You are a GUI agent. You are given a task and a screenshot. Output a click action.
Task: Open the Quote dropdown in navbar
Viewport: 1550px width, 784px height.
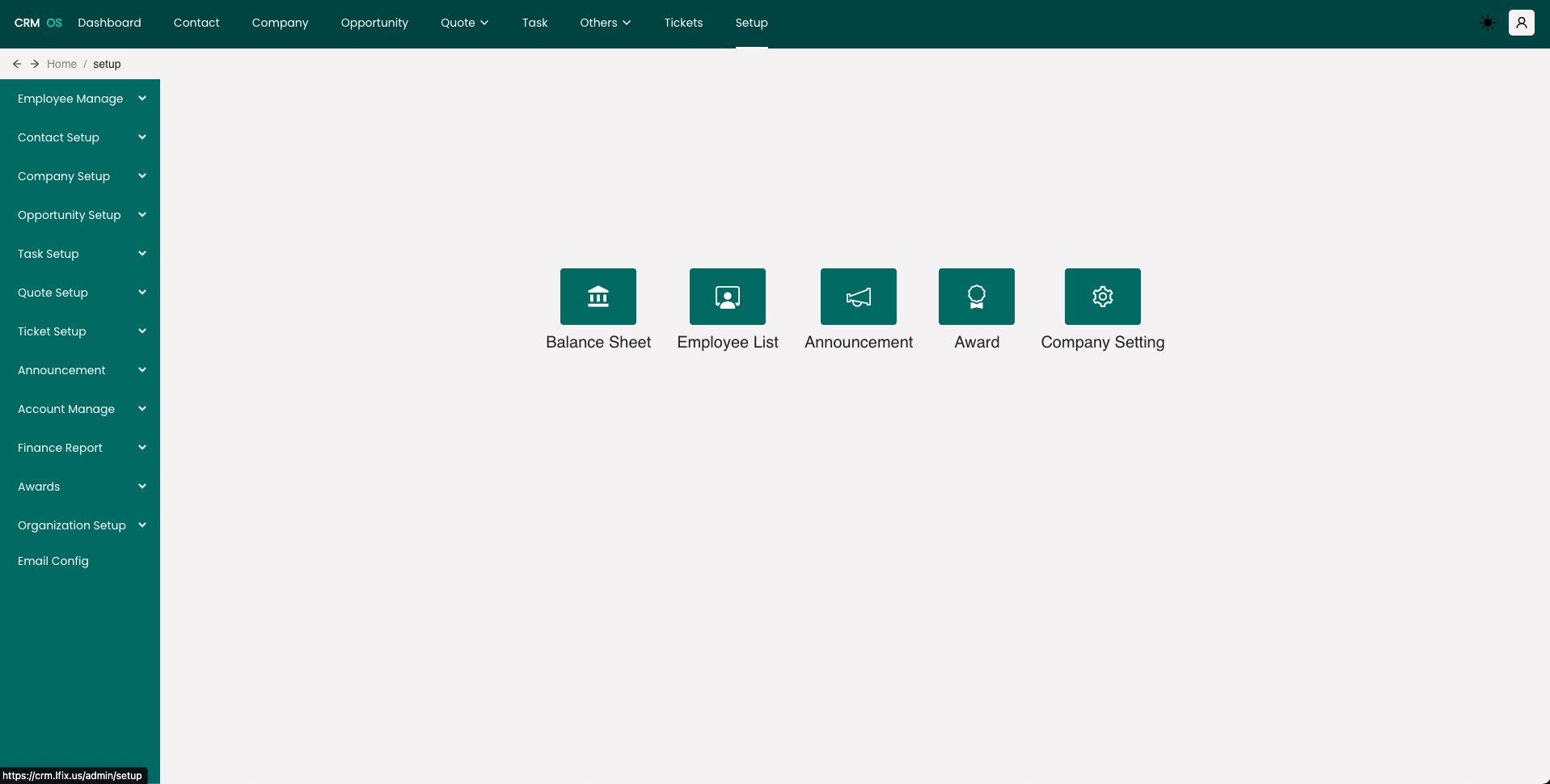point(464,23)
